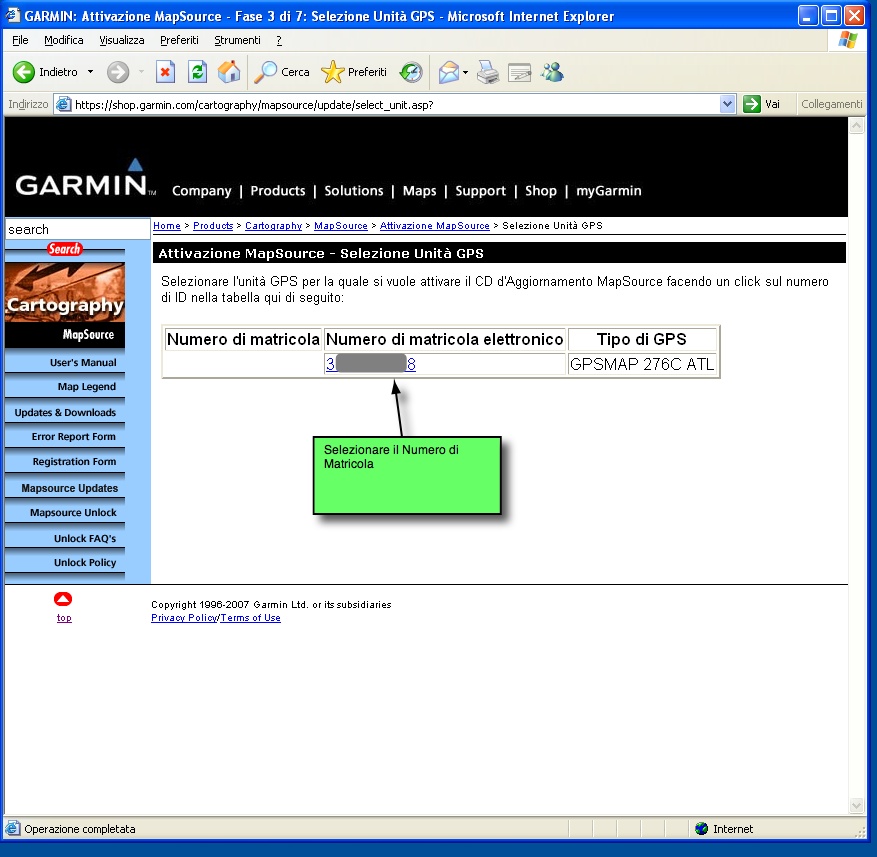This screenshot has width=877, height=857.
Task: Go to Home page icon
Action: (x=229, y=72)
